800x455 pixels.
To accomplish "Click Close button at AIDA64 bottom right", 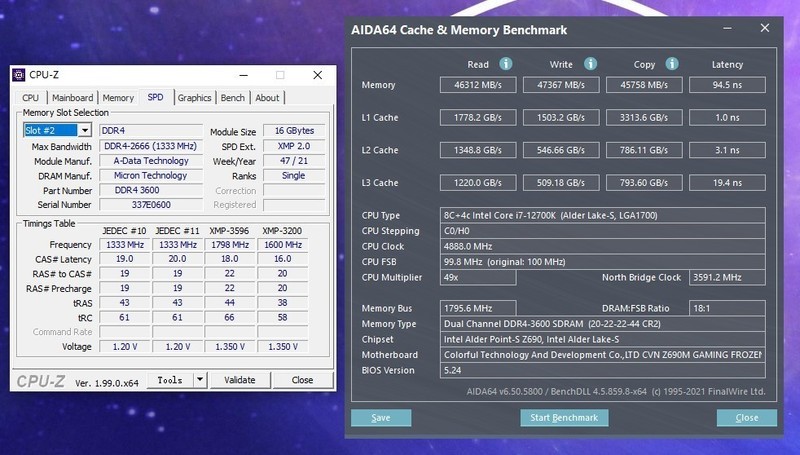I will click(x=747, y=418).
